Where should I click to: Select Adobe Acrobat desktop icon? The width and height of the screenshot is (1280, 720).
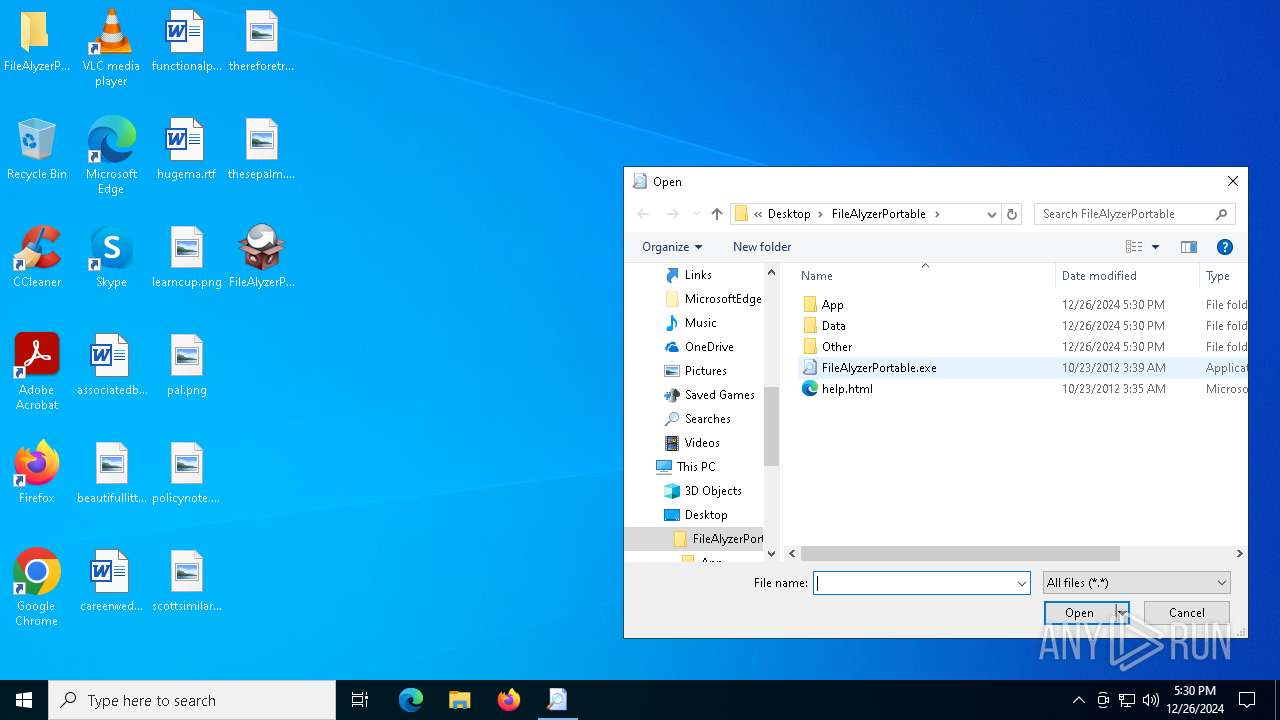coord(37,372)
